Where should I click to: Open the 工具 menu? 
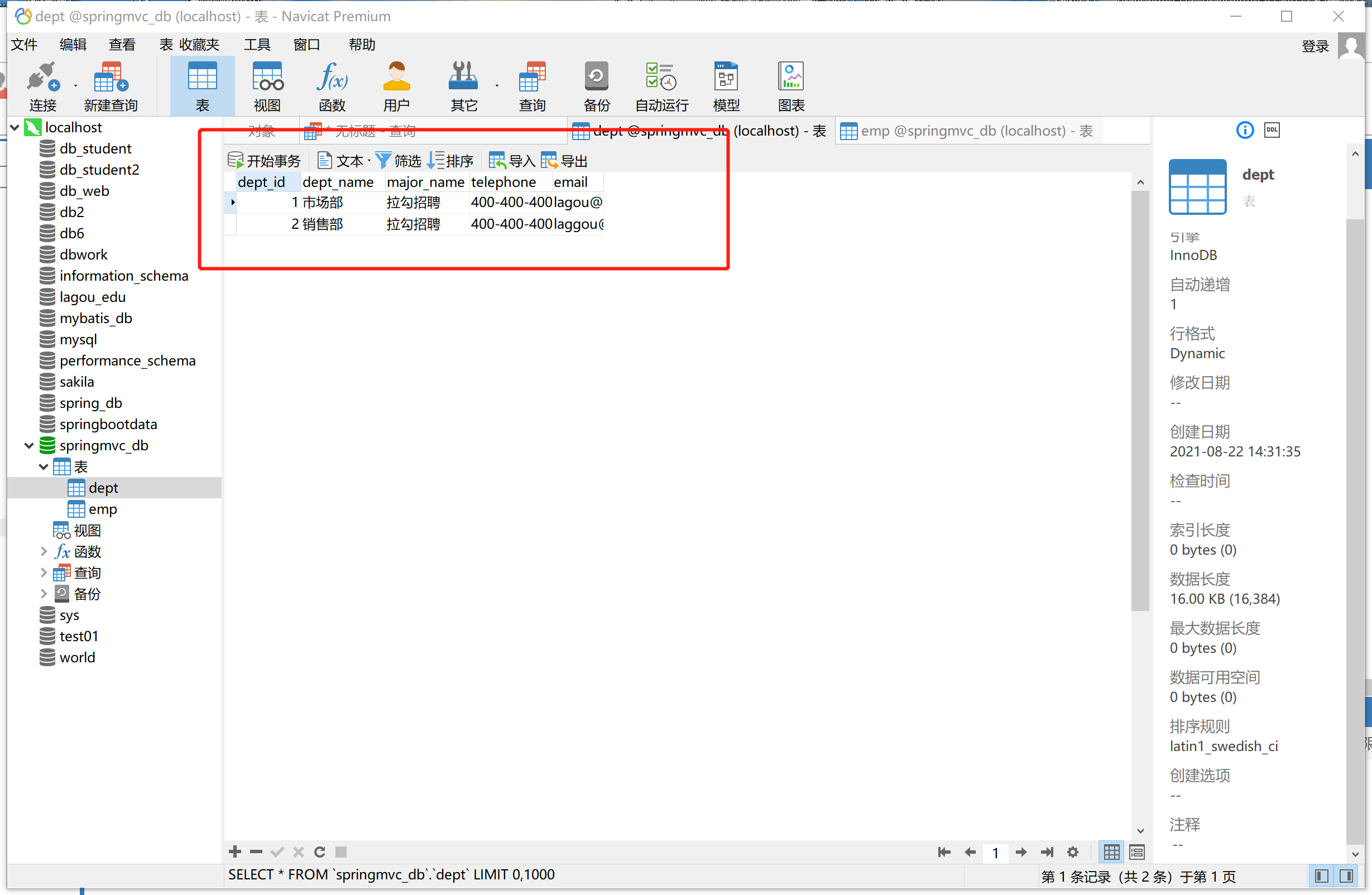tap(257, 45)
